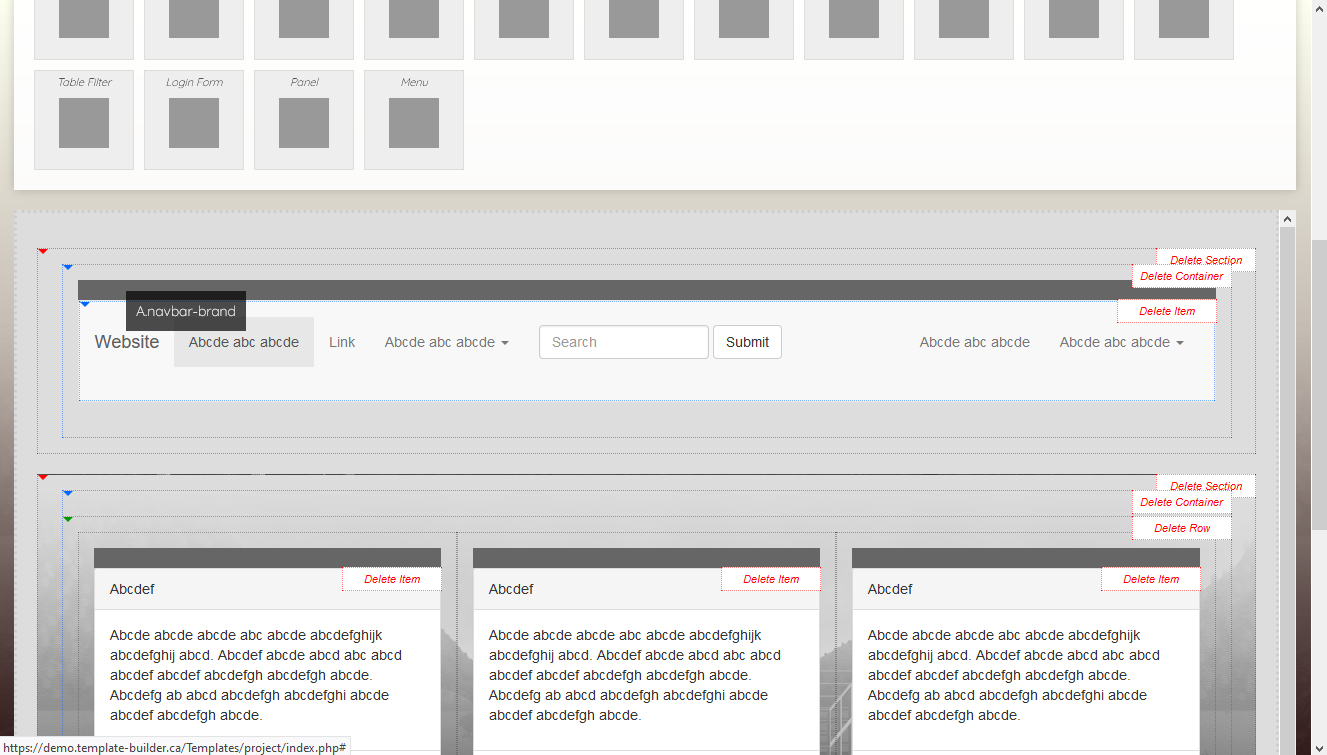Screen dimensions: 1327x755
Task: Click the scroll-up arrow of the canvas scrollbar
Action: [1287, 219]
